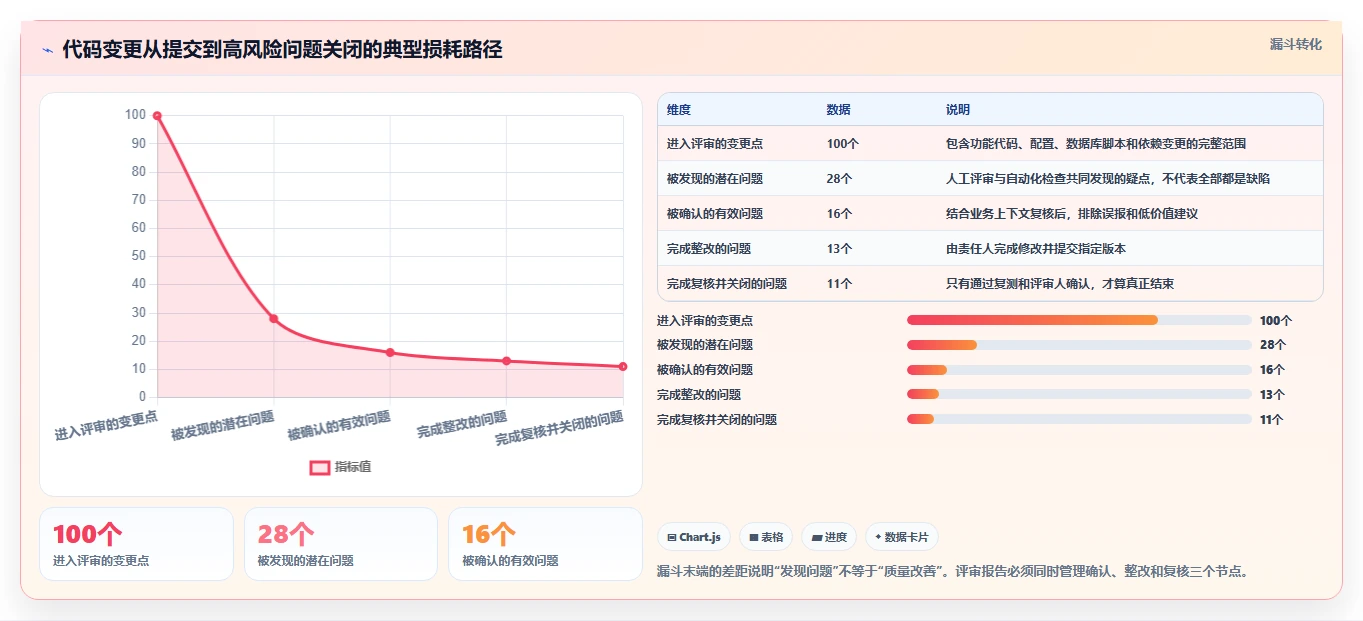Open the 100个 进入评审的变更点 stat card
This screenshot has height=621, width=1363.
point(136,544)
